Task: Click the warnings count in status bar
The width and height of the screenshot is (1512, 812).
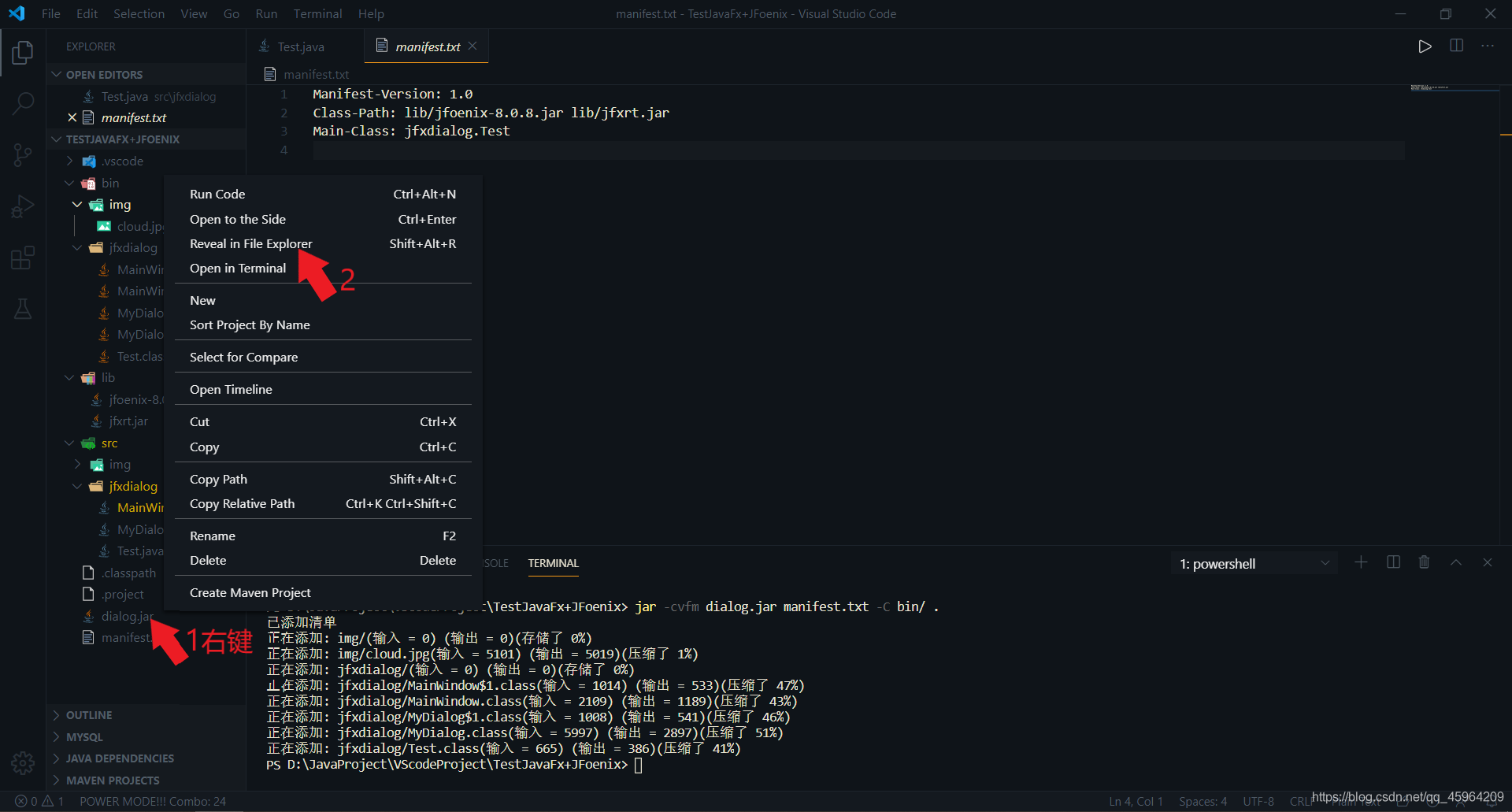Action: 54,801
